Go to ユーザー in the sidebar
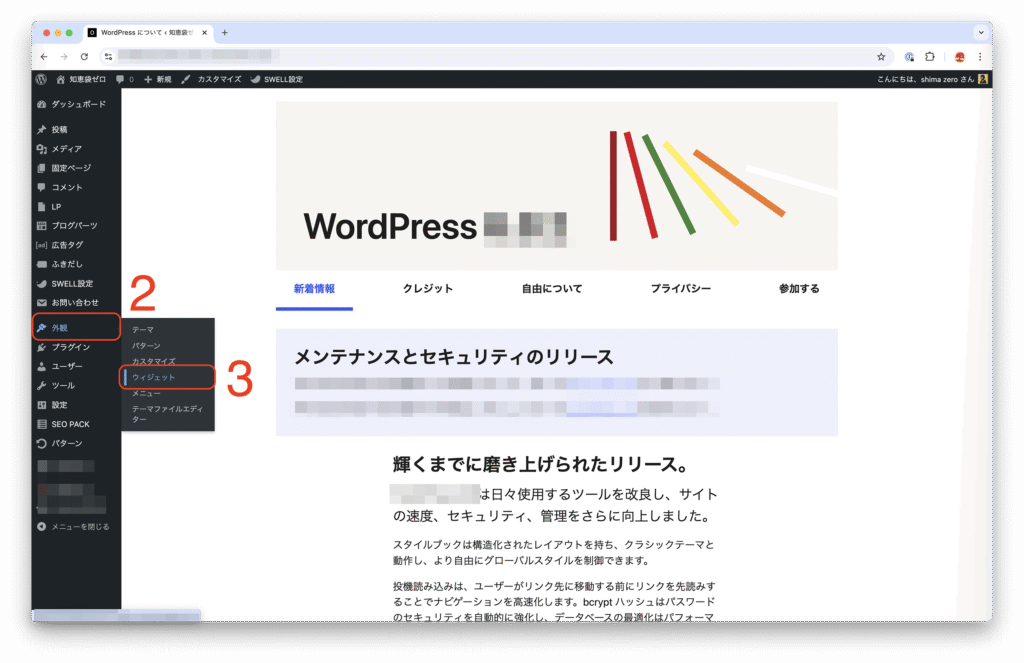 coord(76,366)
